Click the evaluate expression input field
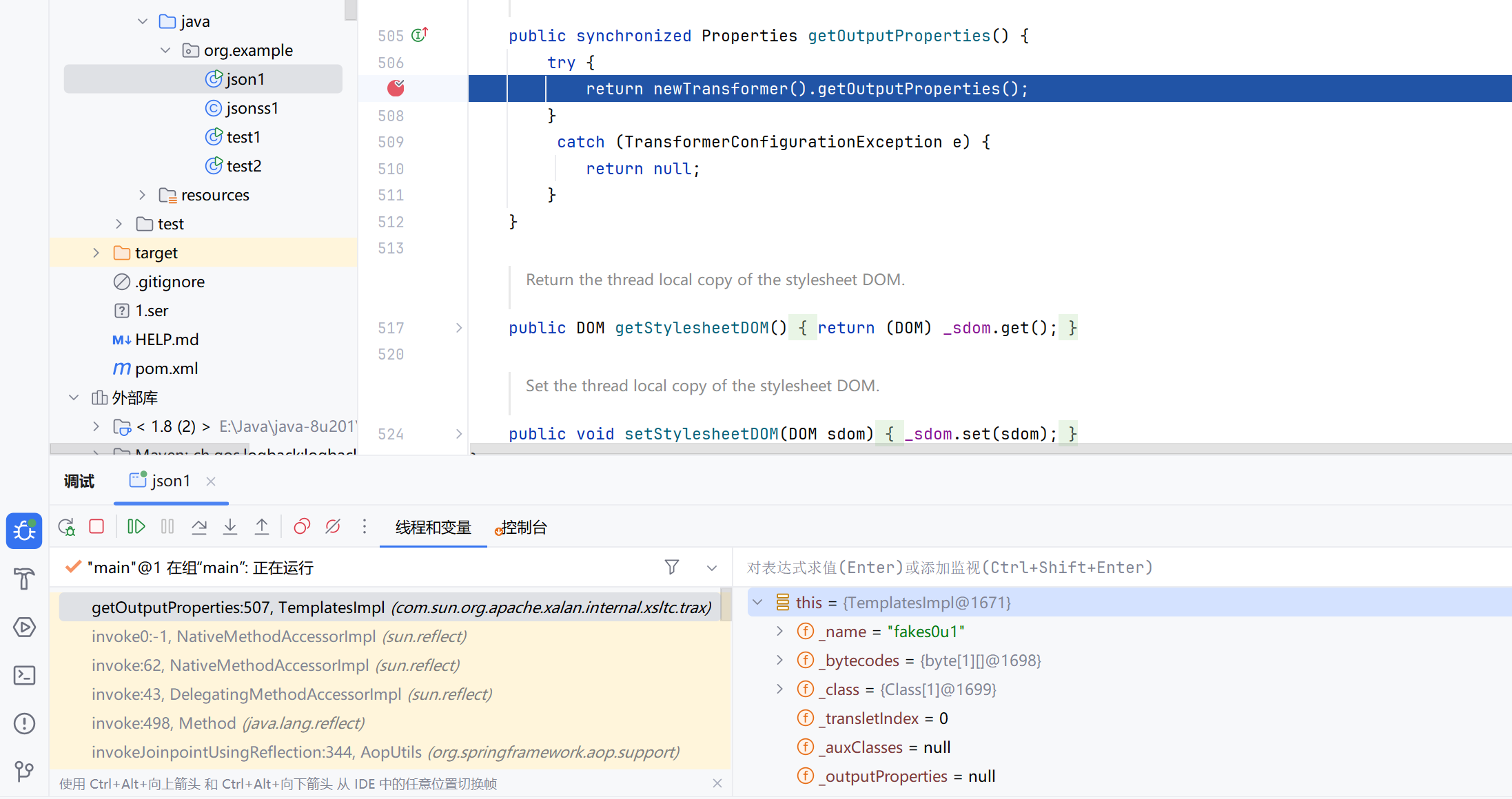Image resolution: width=1512 pixels, height=799 pixels. coord(1123,568)
